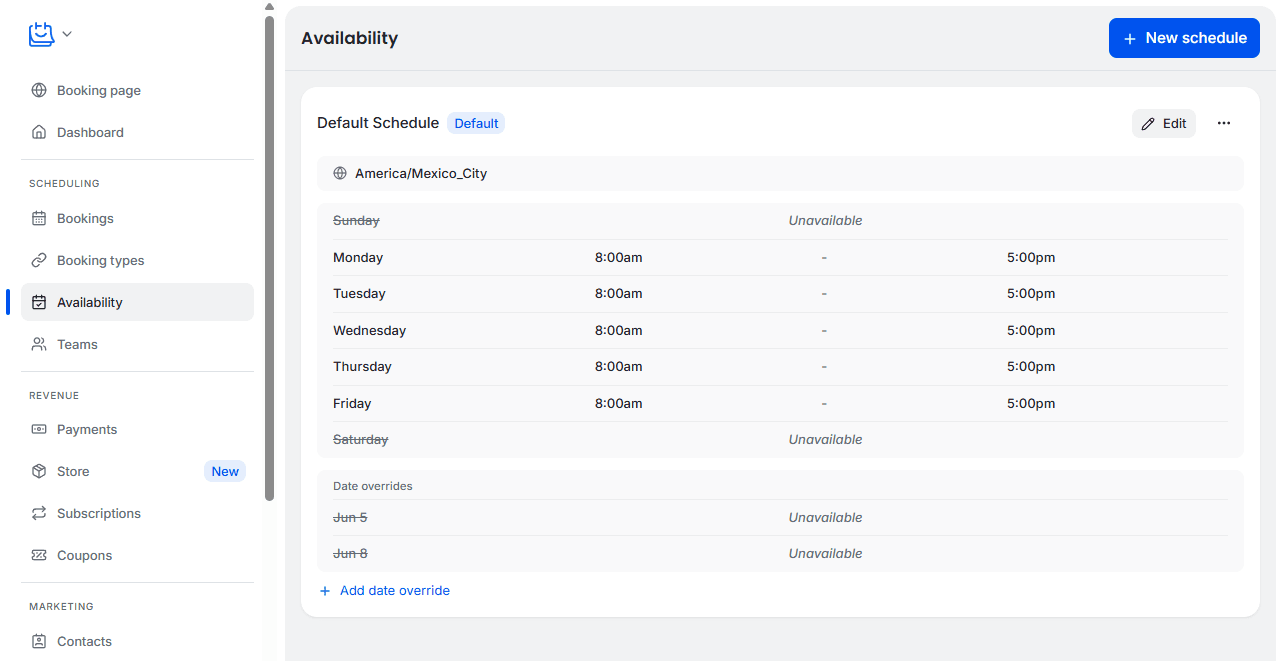This screenshot has width=1279, height=661.
Task: Click Wednesday's 8:00am start time
Action: click(618, 330)
